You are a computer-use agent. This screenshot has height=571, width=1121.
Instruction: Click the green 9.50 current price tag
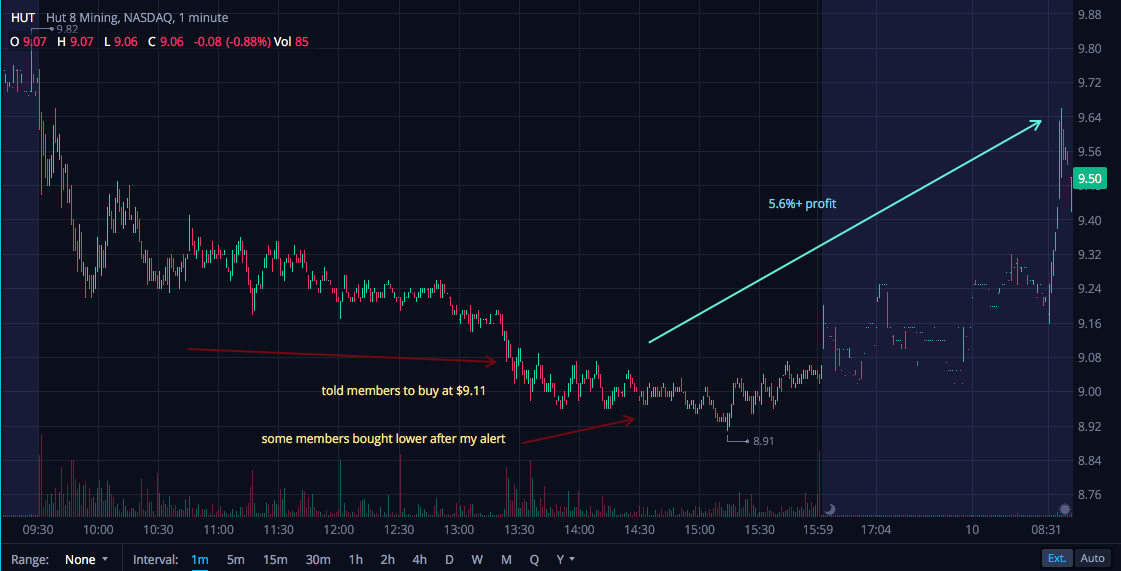(x=1090, y=178)
